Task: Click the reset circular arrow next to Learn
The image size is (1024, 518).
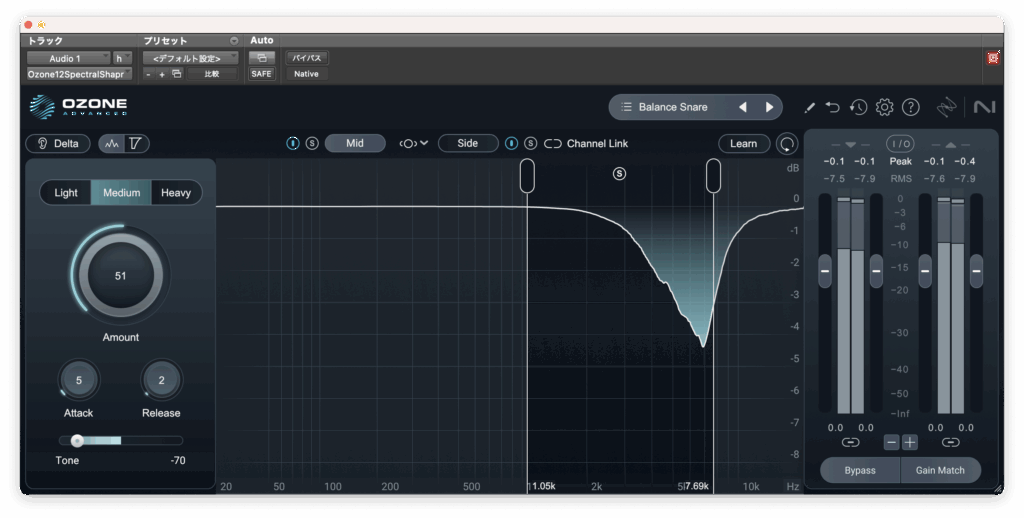Action: click(788, 143)
